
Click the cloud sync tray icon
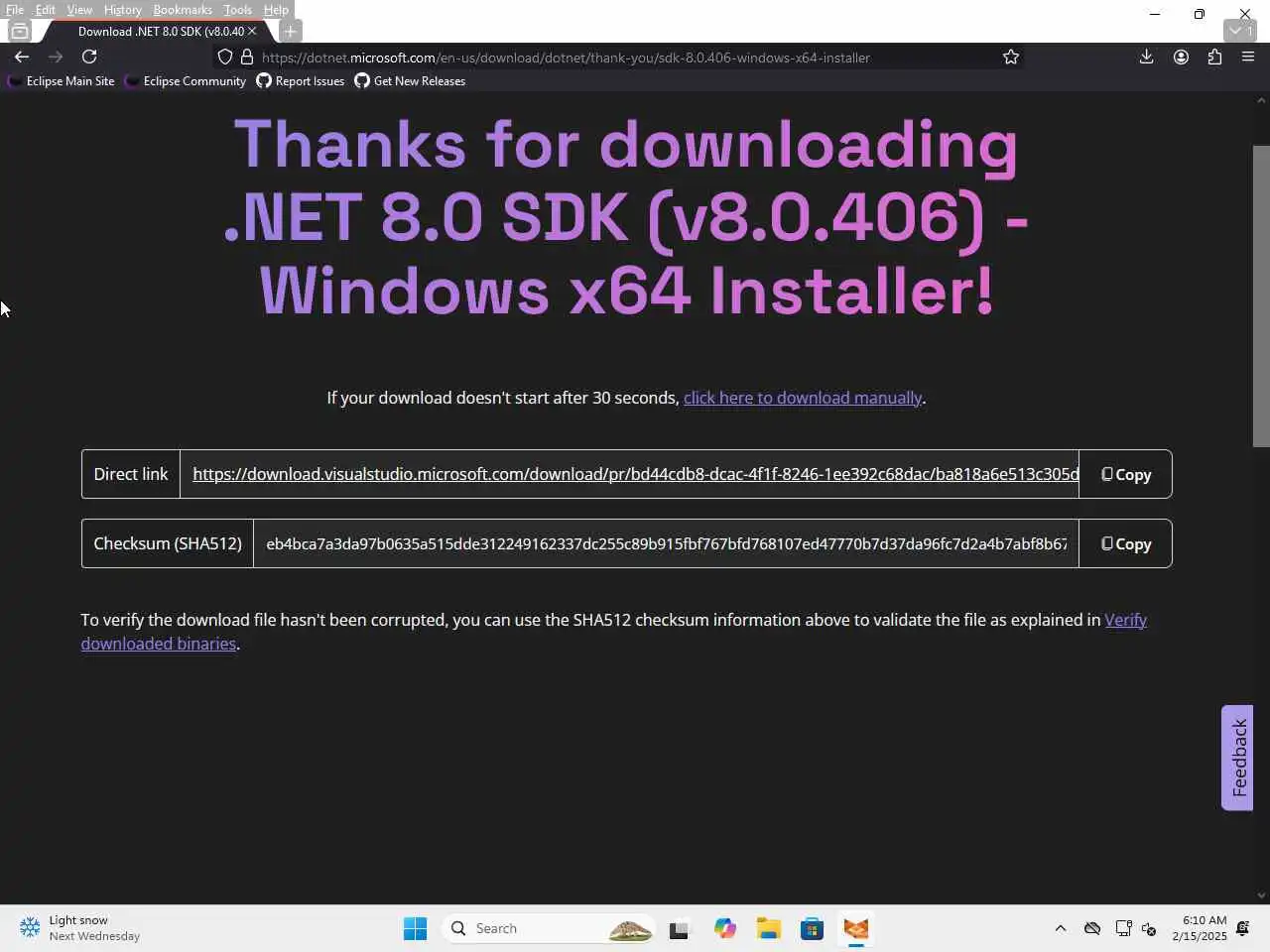coord(1092,928)
